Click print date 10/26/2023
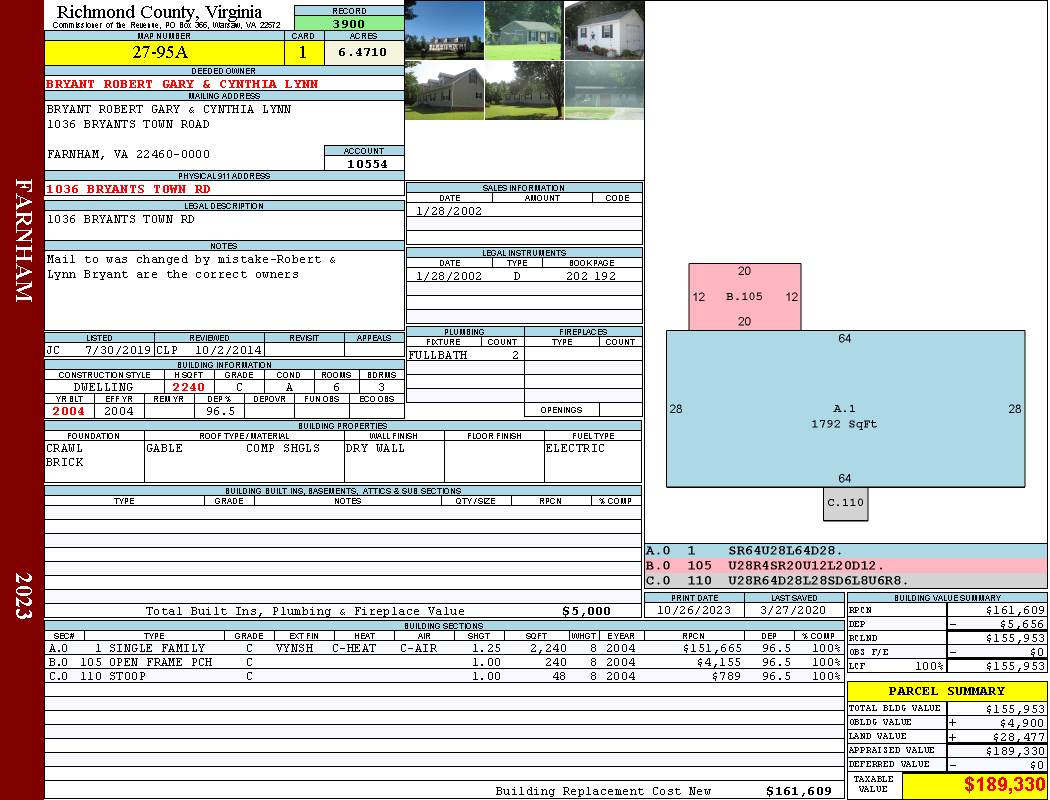1050x800 pixels. click(x=694, y=610)
